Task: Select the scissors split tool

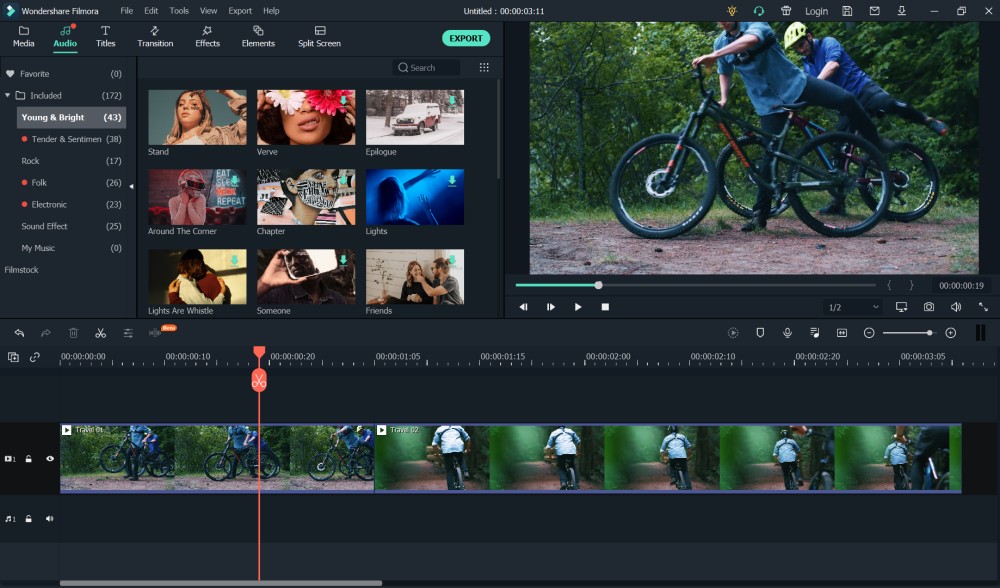Action: [x=100, y=332]
